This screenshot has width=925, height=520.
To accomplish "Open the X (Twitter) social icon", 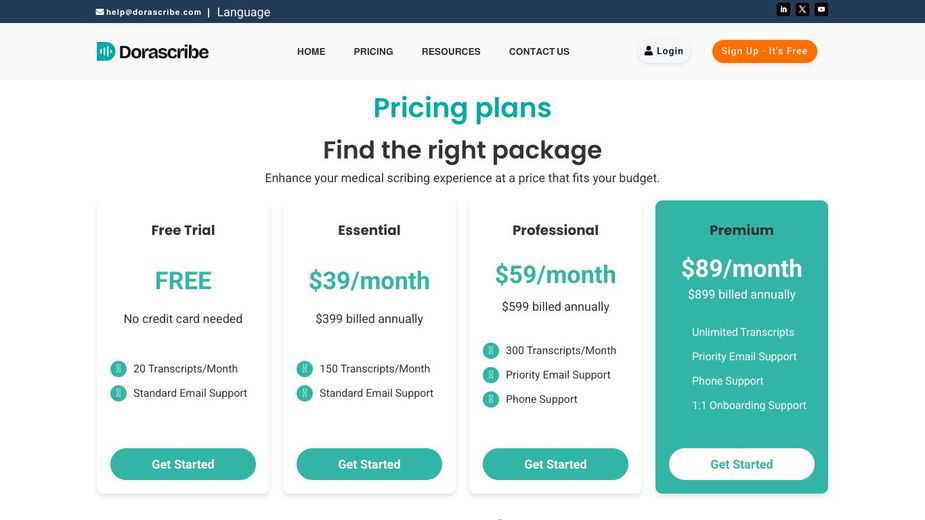I will [x=802, y=10].
